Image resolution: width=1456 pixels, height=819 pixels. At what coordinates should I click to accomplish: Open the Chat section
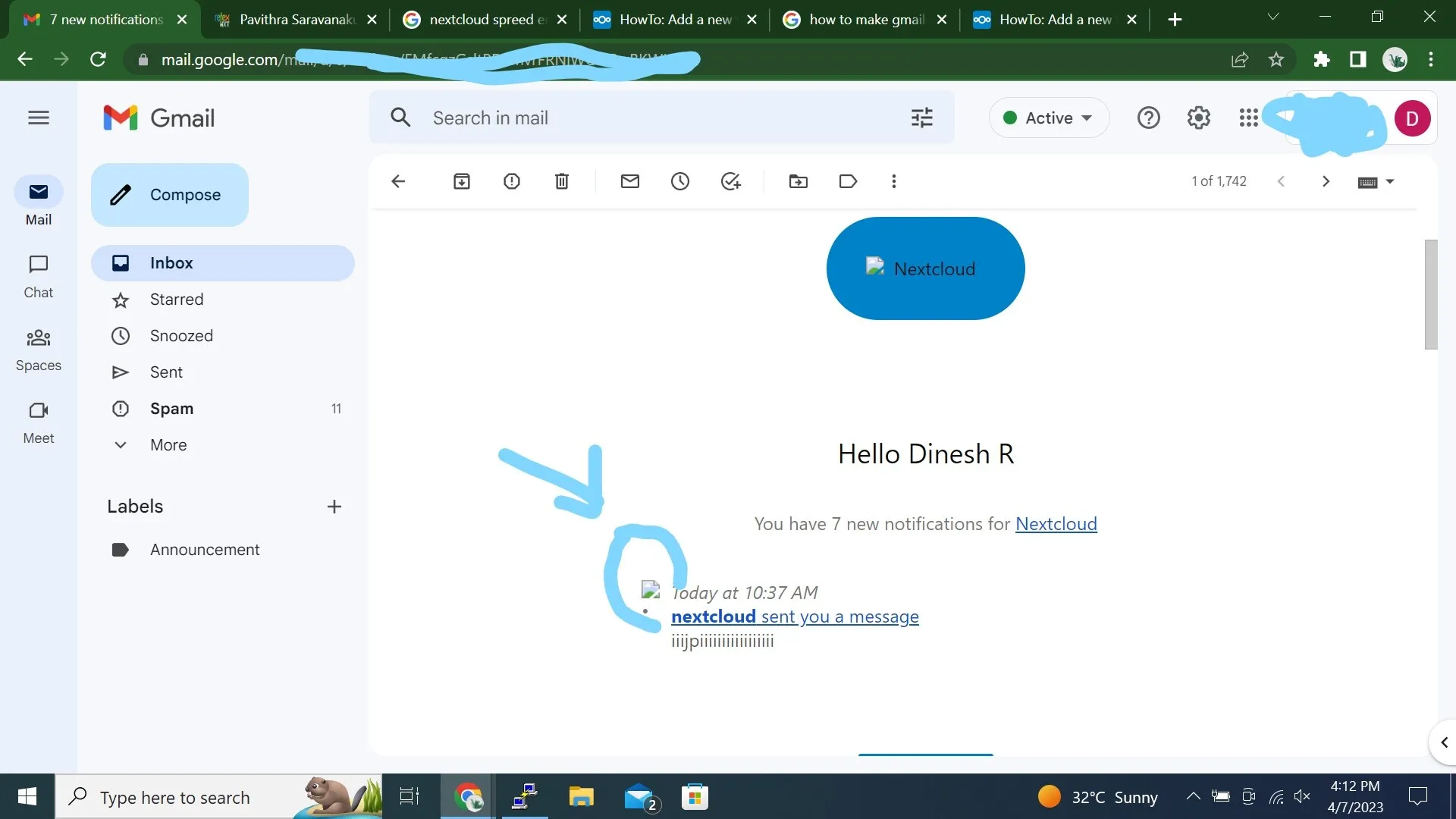pyautogui.click(x=39, y=277)
